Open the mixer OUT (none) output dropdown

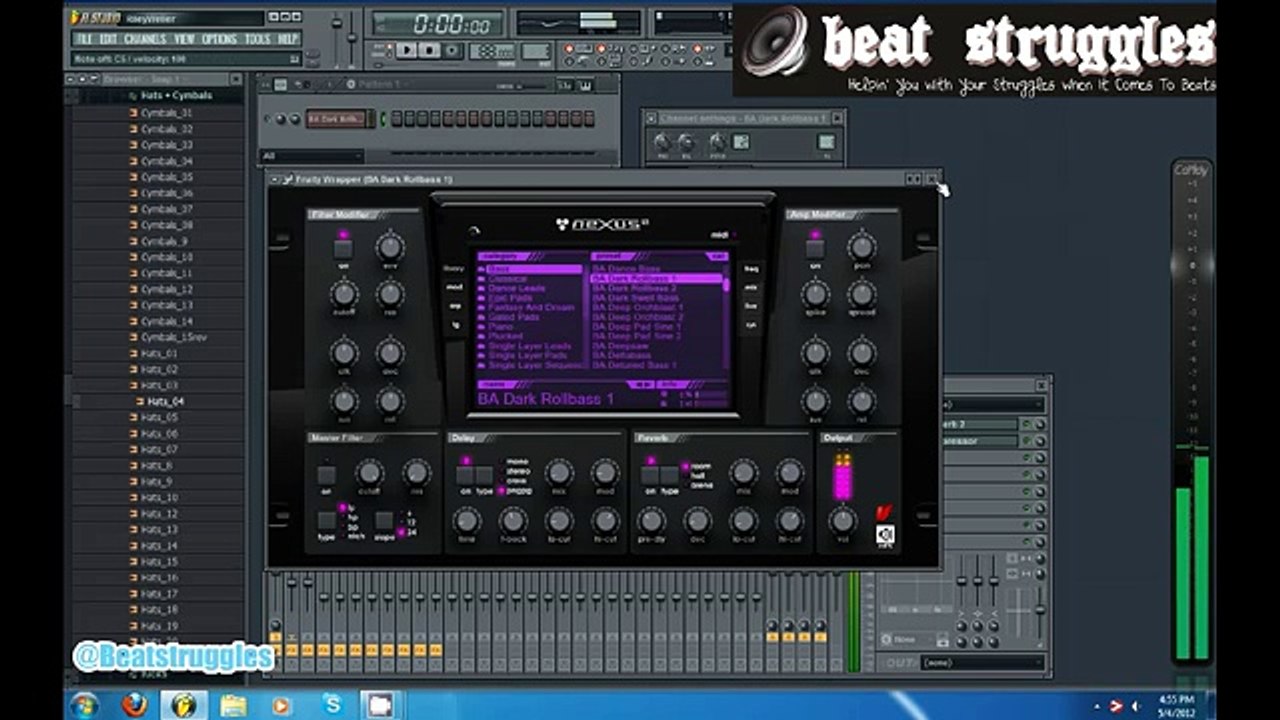point(981,663)
